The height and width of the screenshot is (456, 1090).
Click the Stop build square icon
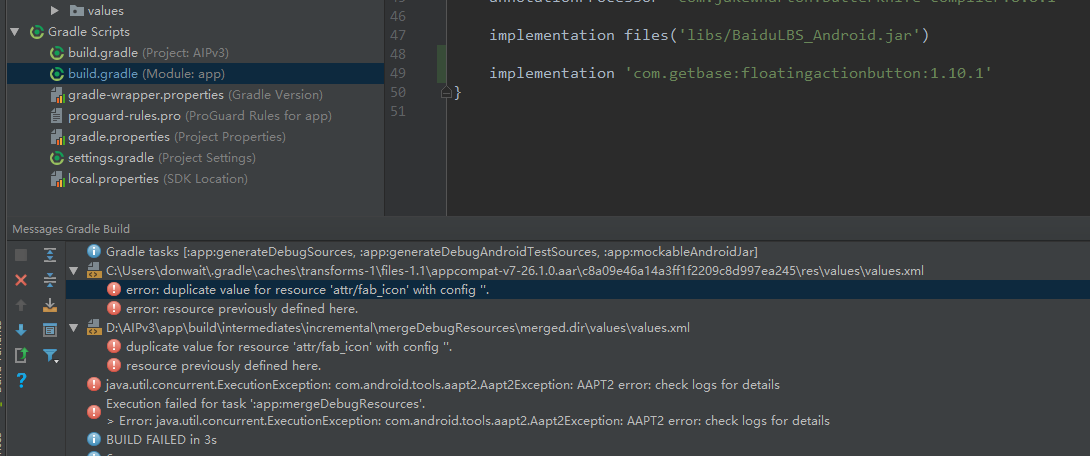[x=21, y=255]
